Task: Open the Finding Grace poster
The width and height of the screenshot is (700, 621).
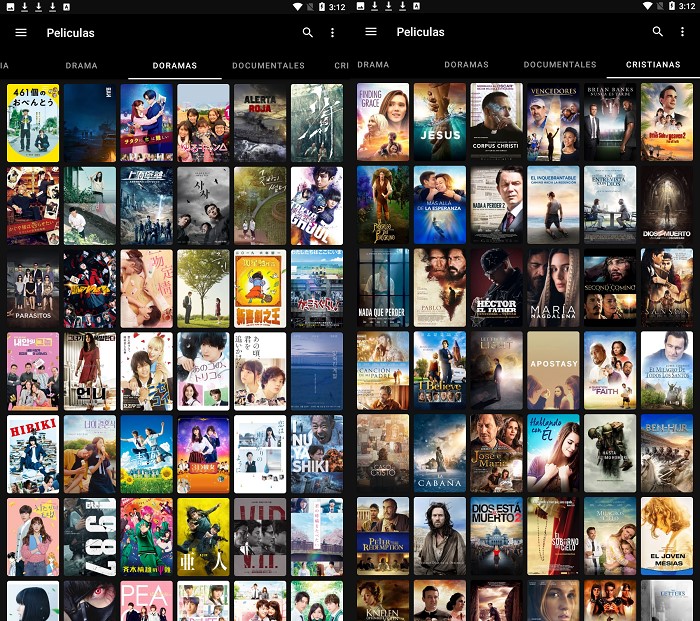Action: click(x=383, y=122)
